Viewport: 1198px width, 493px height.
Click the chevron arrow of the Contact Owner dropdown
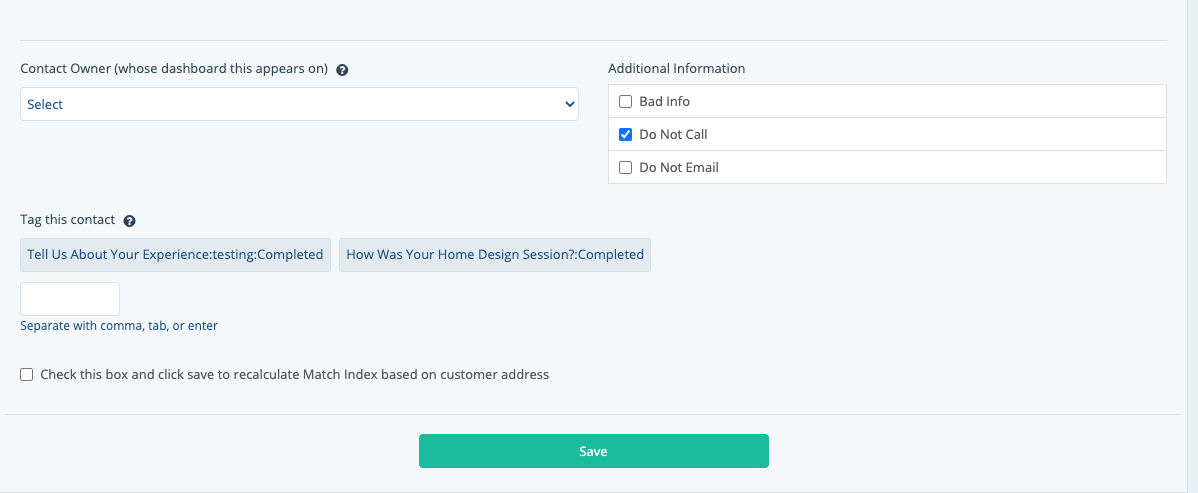pyautogui.click(x=569, y=104)
